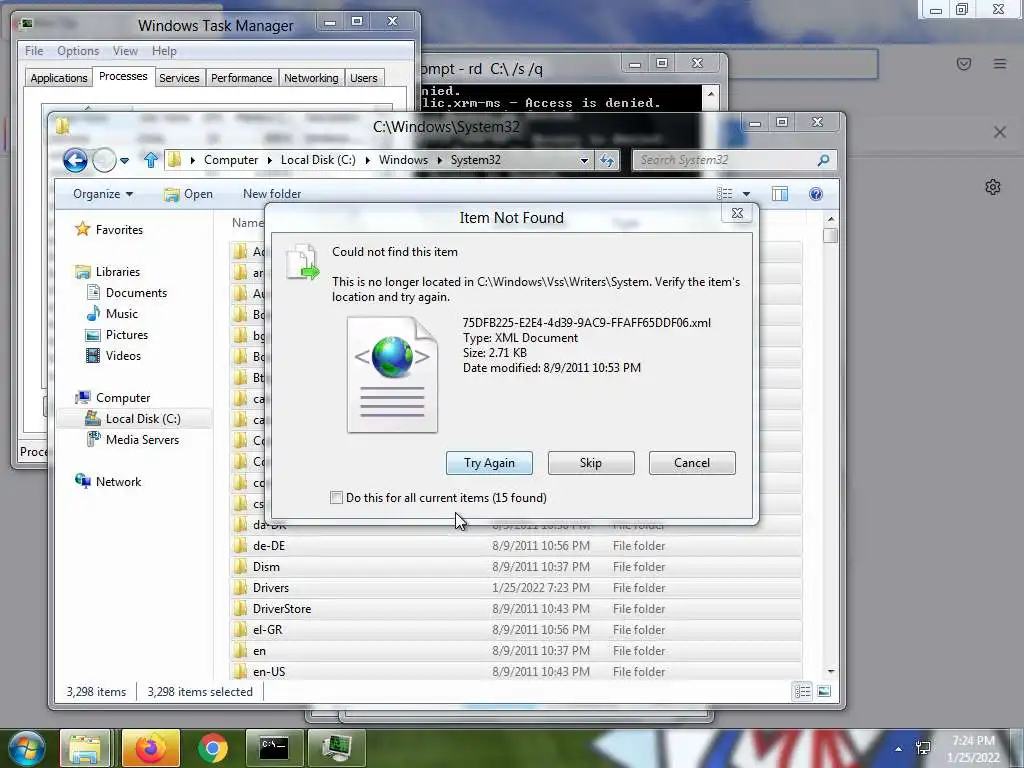1024x768 pixels.
Task: Open Task Manager View menu
Action: pos(125,51)
